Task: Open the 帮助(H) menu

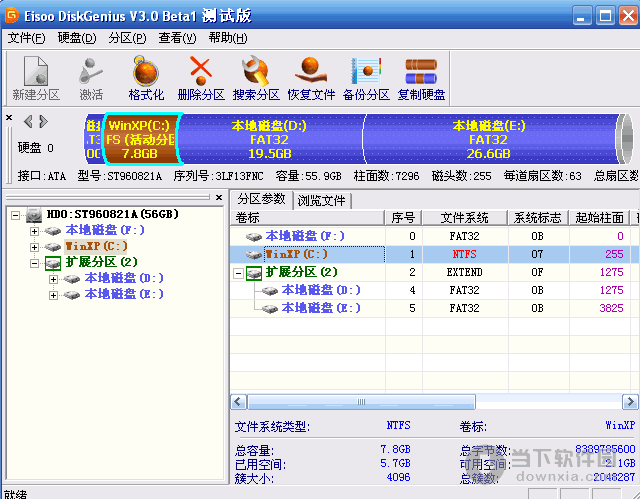Action: 228,38
